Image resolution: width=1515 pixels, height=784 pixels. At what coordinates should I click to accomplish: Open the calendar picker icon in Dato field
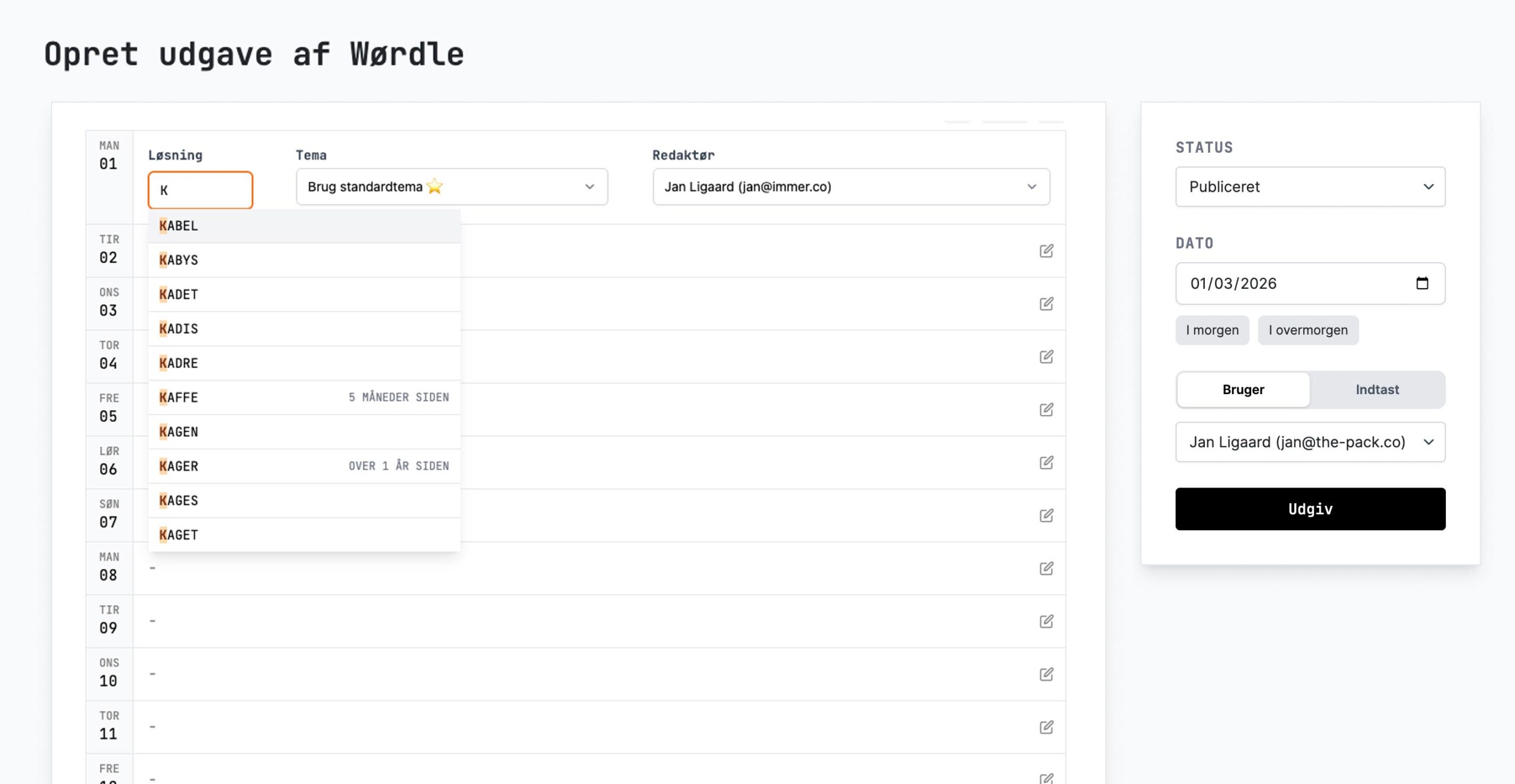tap(1422, 283)
